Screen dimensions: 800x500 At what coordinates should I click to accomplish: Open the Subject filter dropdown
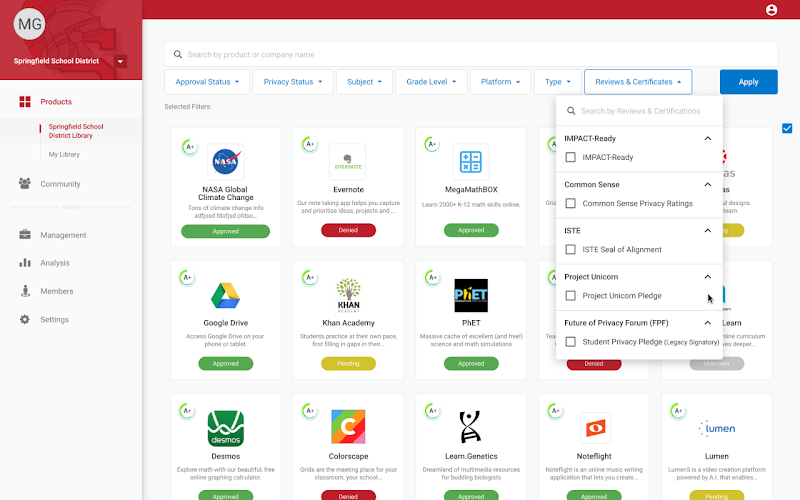[x=364, y=82]
